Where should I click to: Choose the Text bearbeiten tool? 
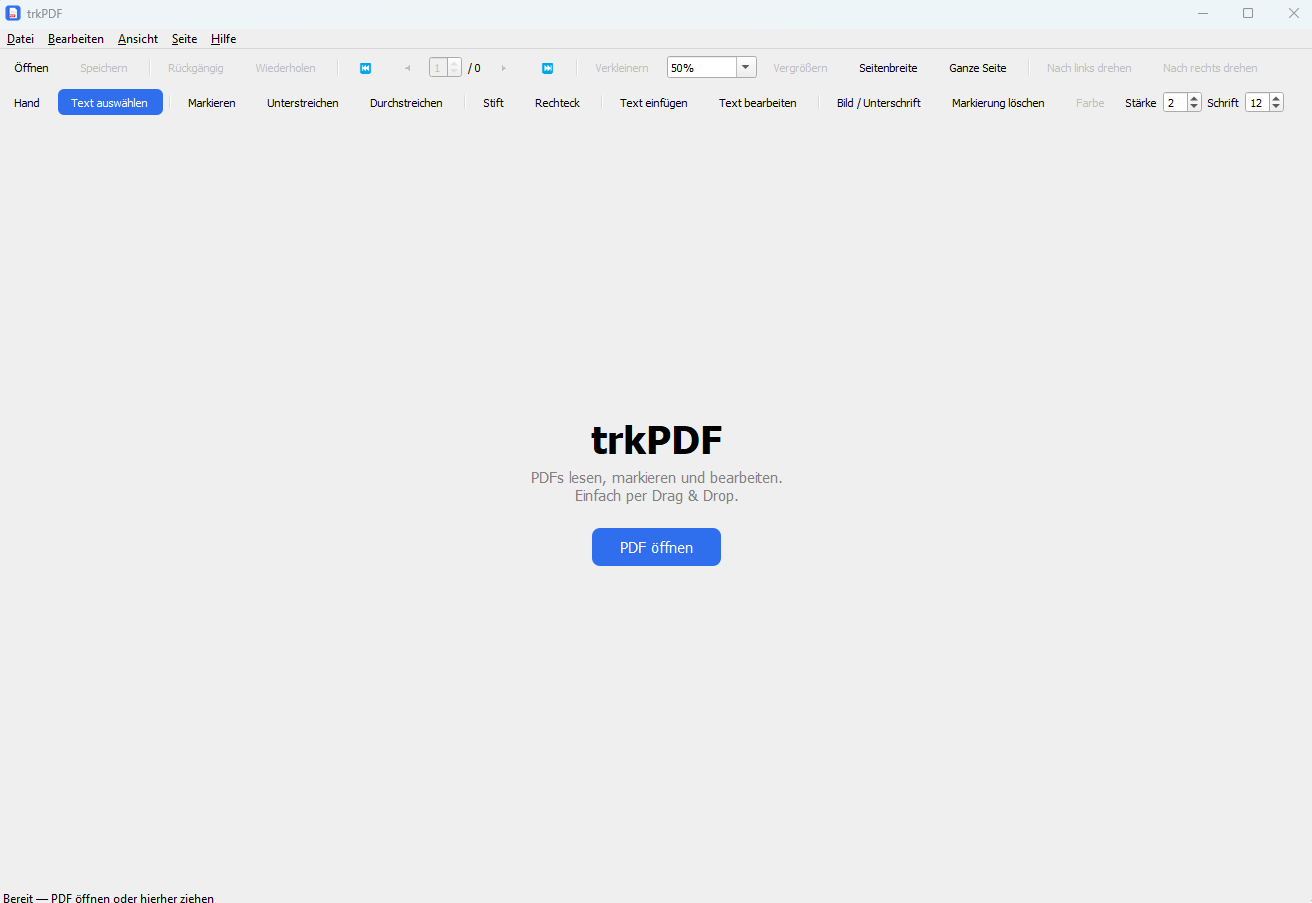(x=758, y=103)
